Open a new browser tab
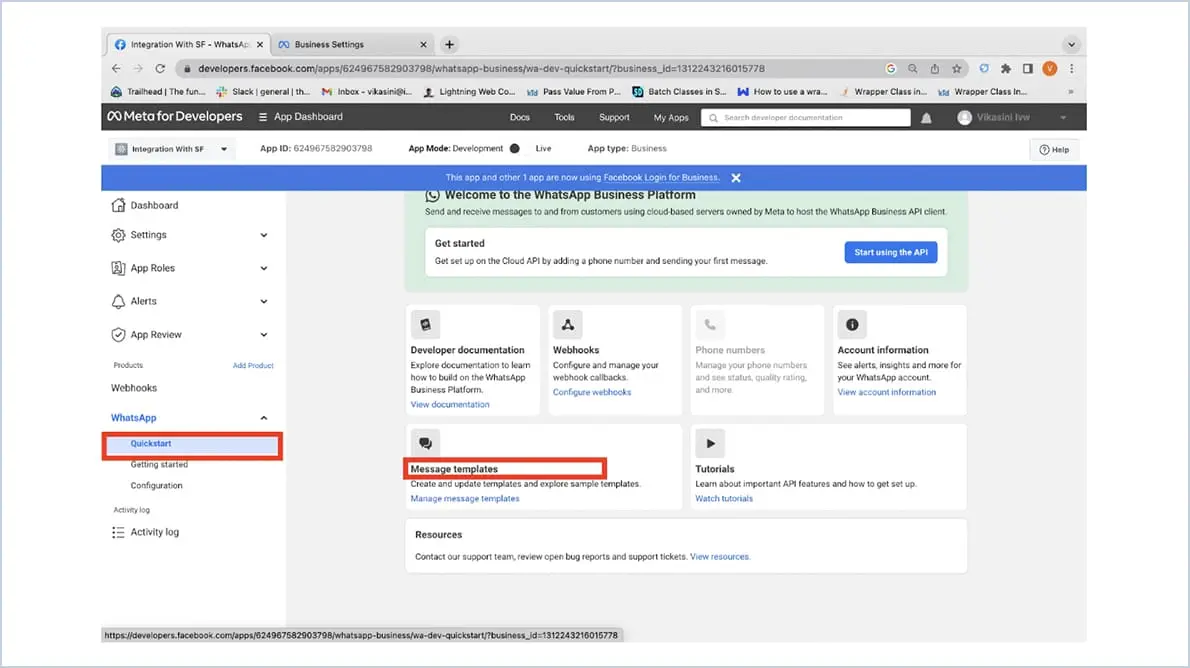 (449, 44)
